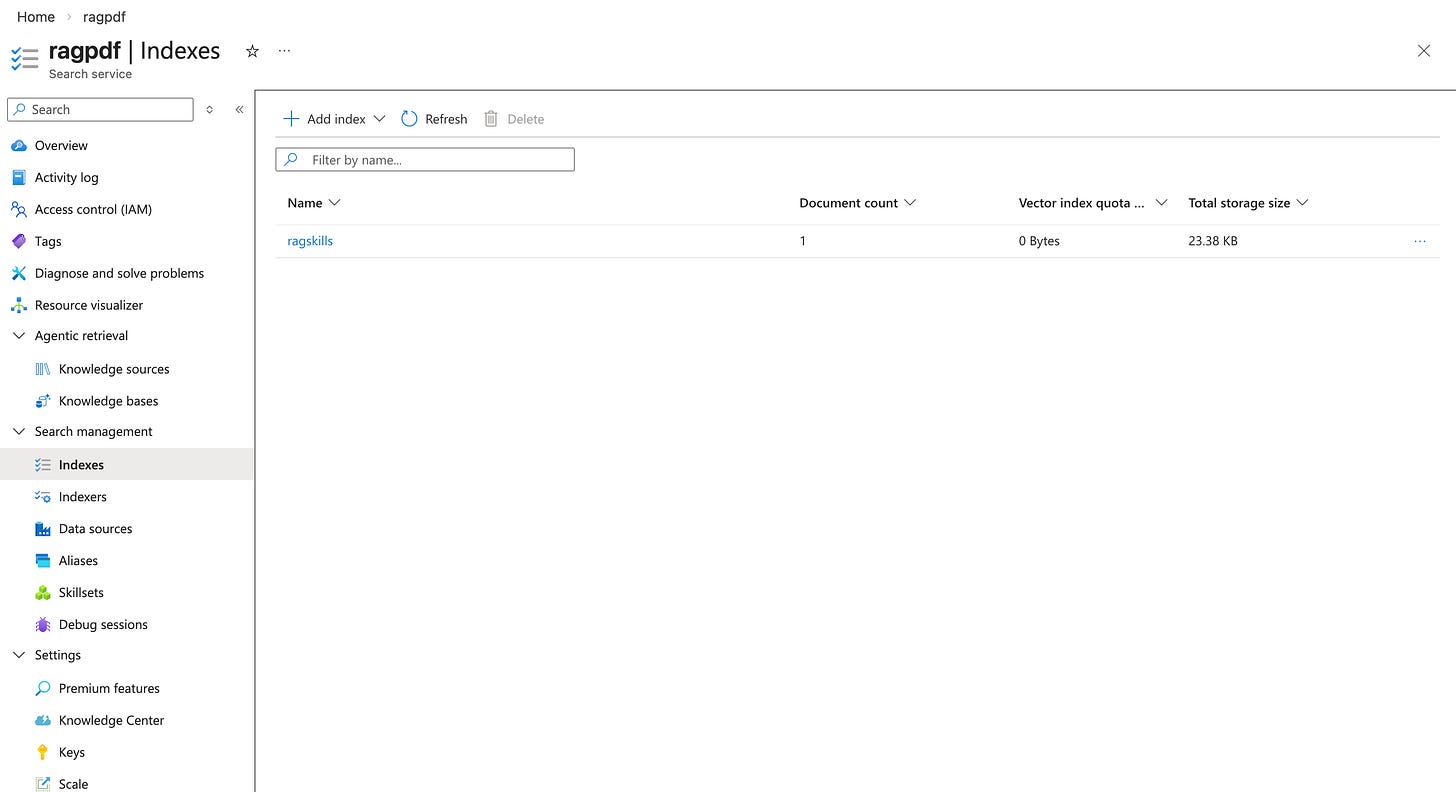The width and height of the screenshot is (1456, 792).
Task: Click the Aliases icon
Action: pos(42,561)
